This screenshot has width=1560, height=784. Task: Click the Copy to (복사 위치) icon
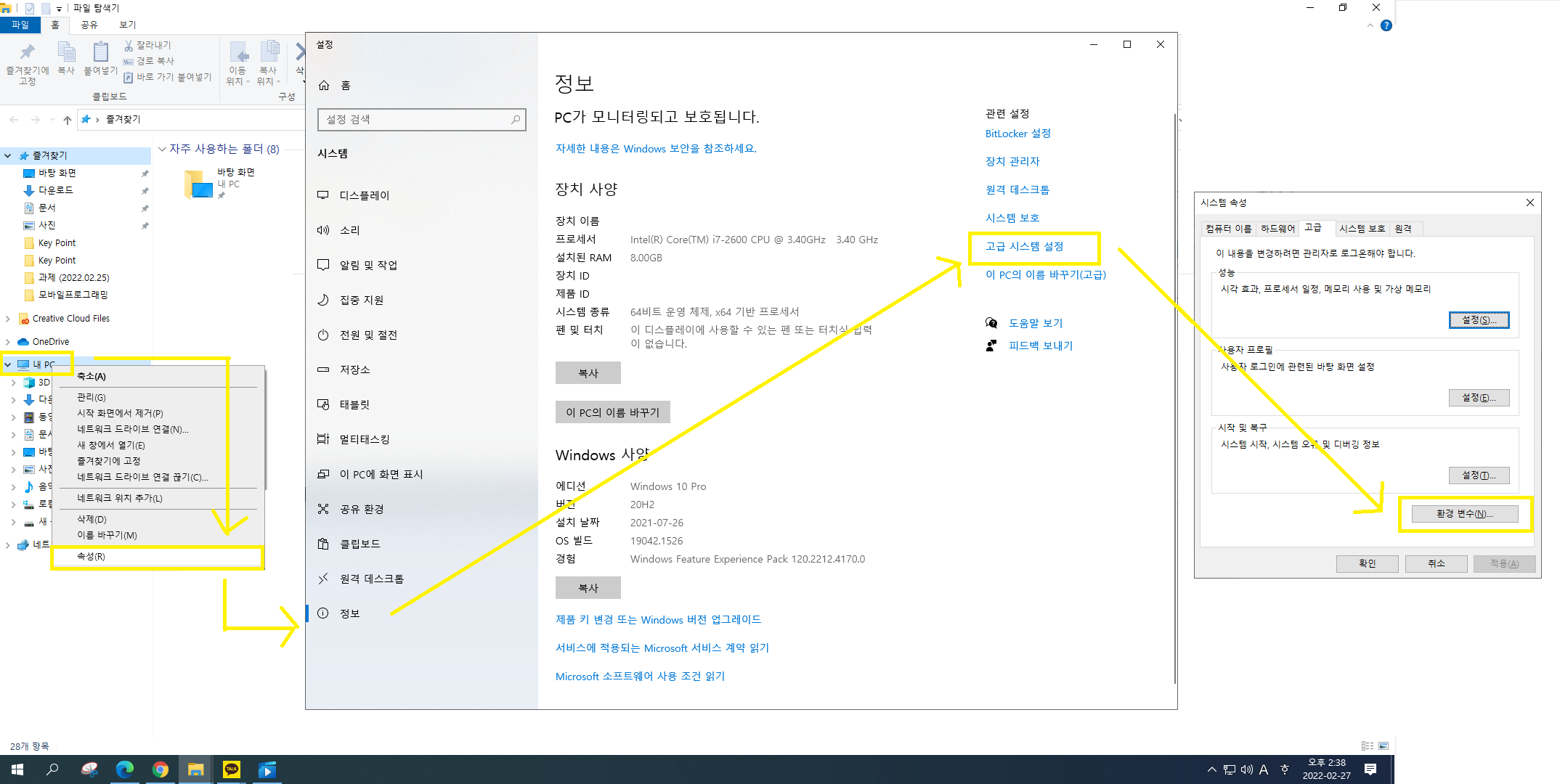[x=269, y=52]
